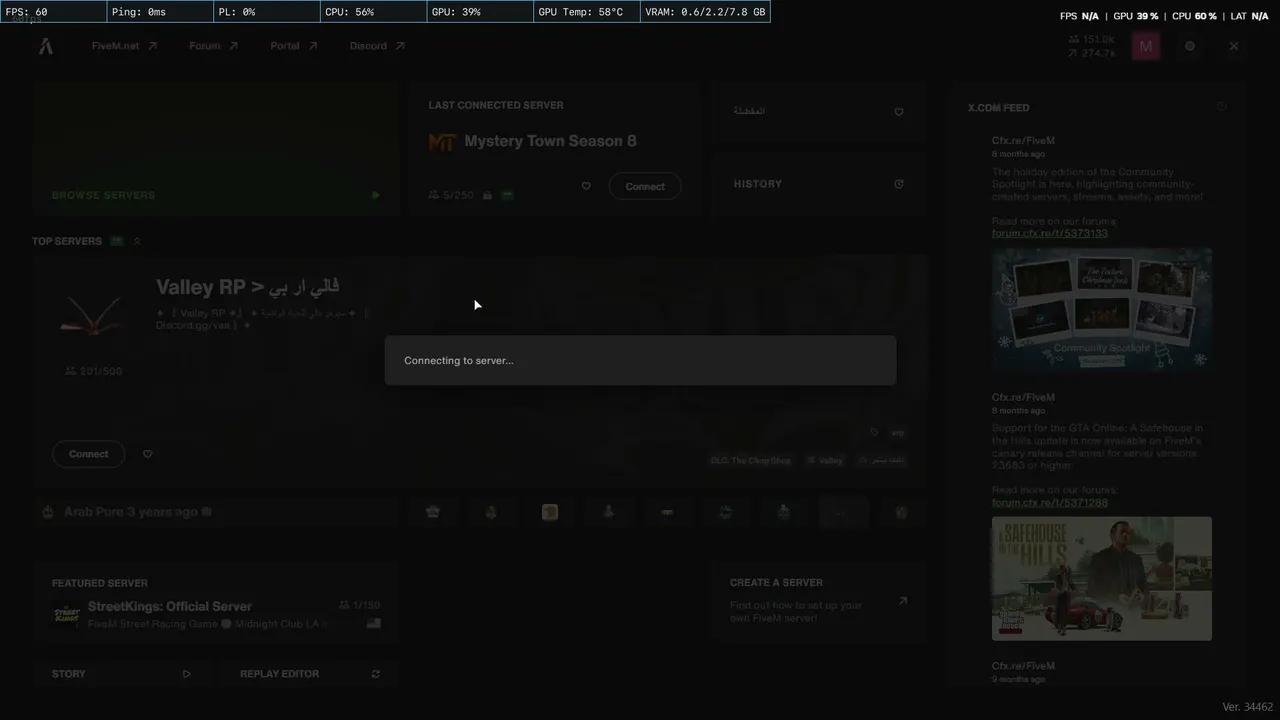Click the X.COM FEED heading

pyautogui.click(x=998, y=108)
